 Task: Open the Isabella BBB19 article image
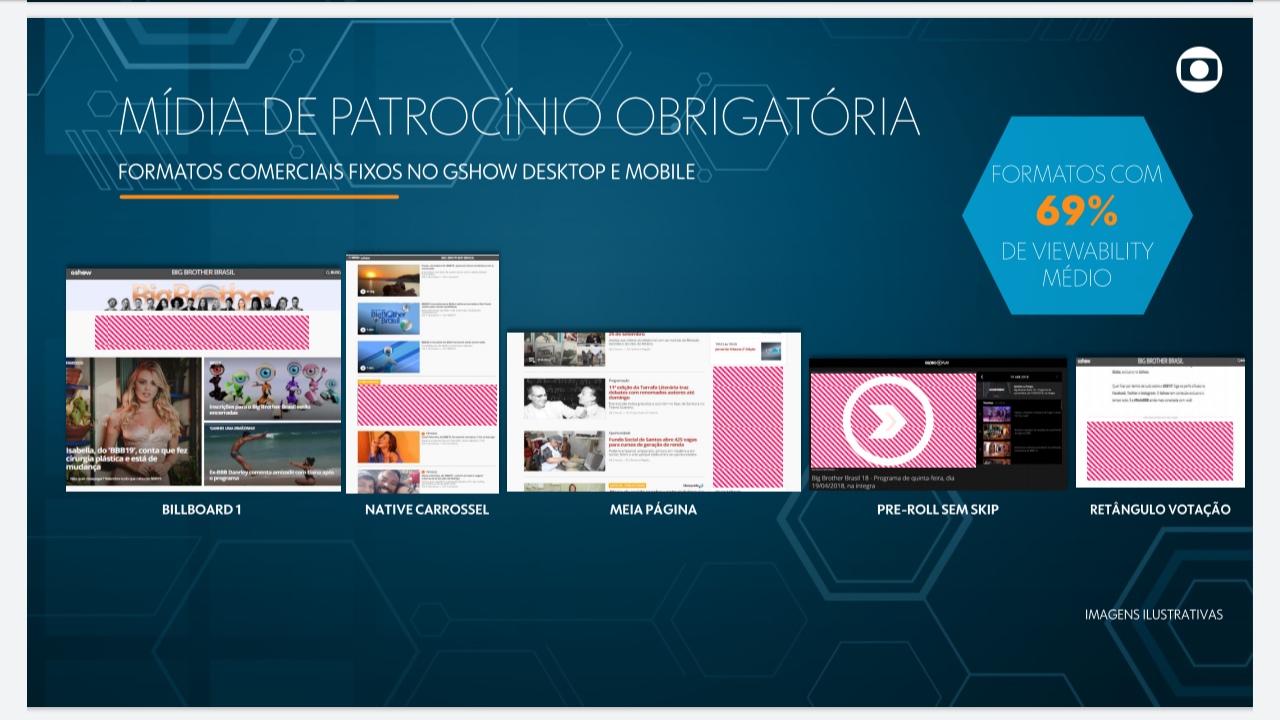134,420
